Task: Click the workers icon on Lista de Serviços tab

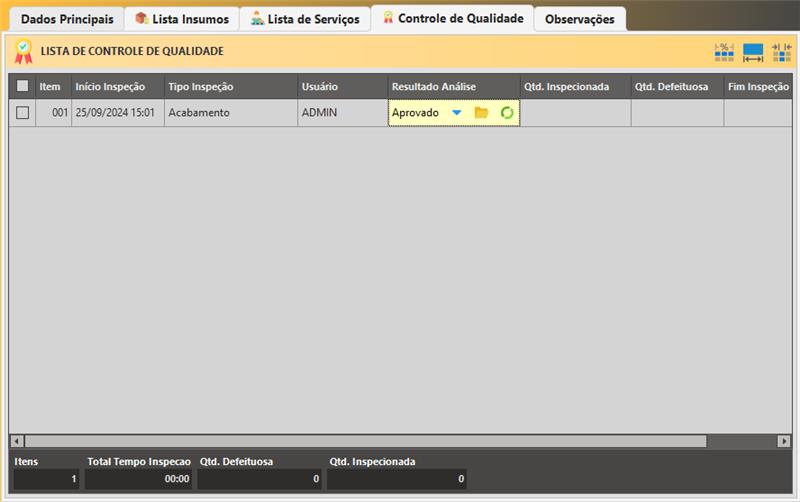Action: (257, 19)
